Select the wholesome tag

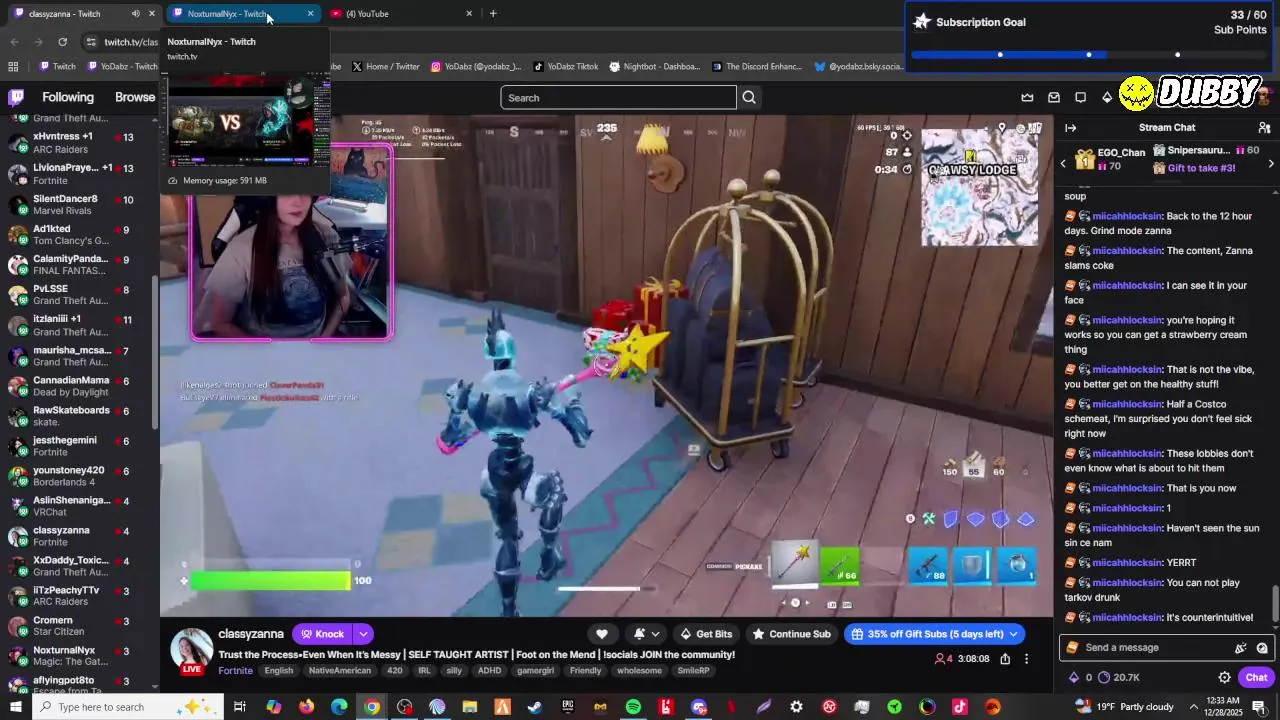639,671
